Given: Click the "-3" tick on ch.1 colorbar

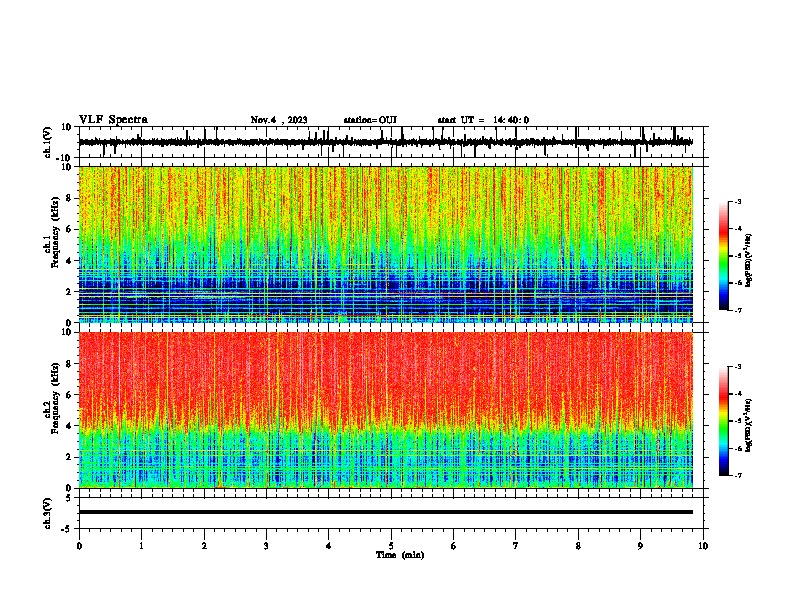Looking at the screenshot, I should coord(738,201).
